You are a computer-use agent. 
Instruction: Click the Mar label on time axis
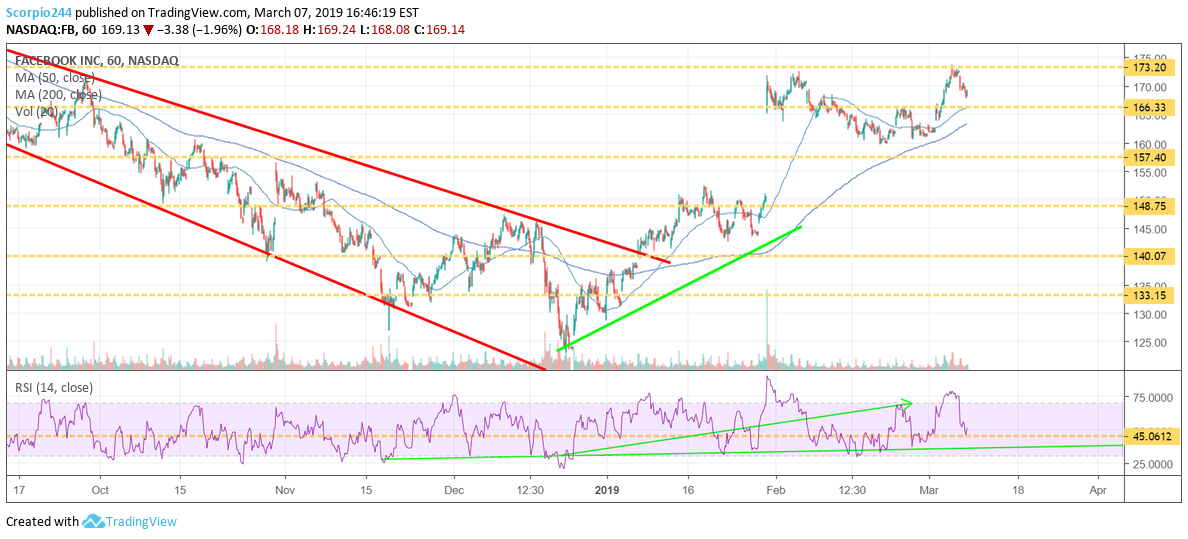pyautogui.click(x=930, y=490)
